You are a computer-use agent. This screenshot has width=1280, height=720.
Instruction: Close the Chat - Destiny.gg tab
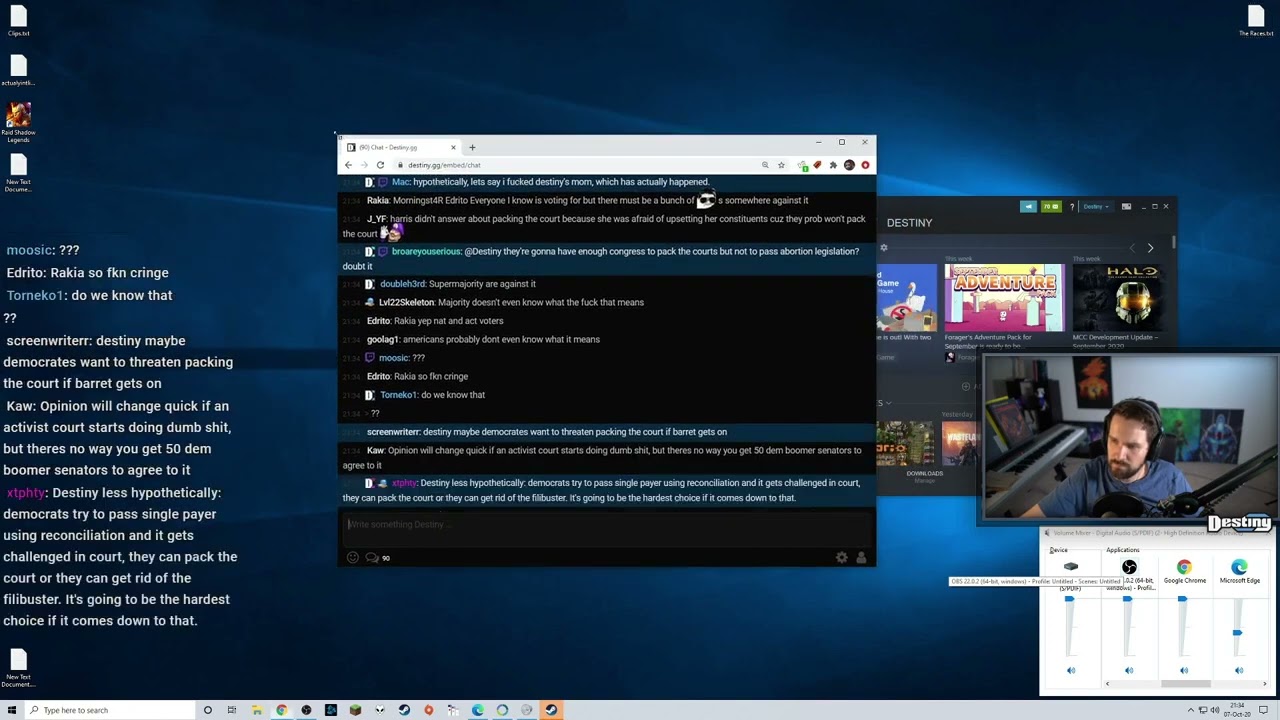pyautogui.click(x=453, y=147)
